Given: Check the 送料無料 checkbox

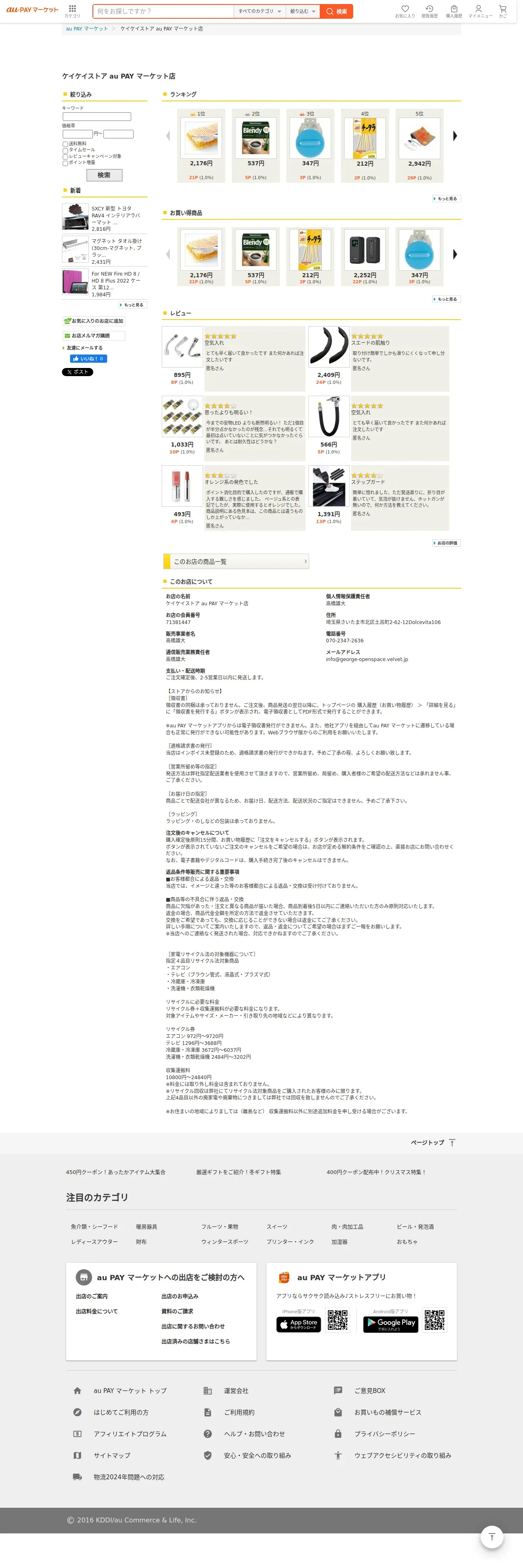Looking at the screenshot, I should 65,144.
